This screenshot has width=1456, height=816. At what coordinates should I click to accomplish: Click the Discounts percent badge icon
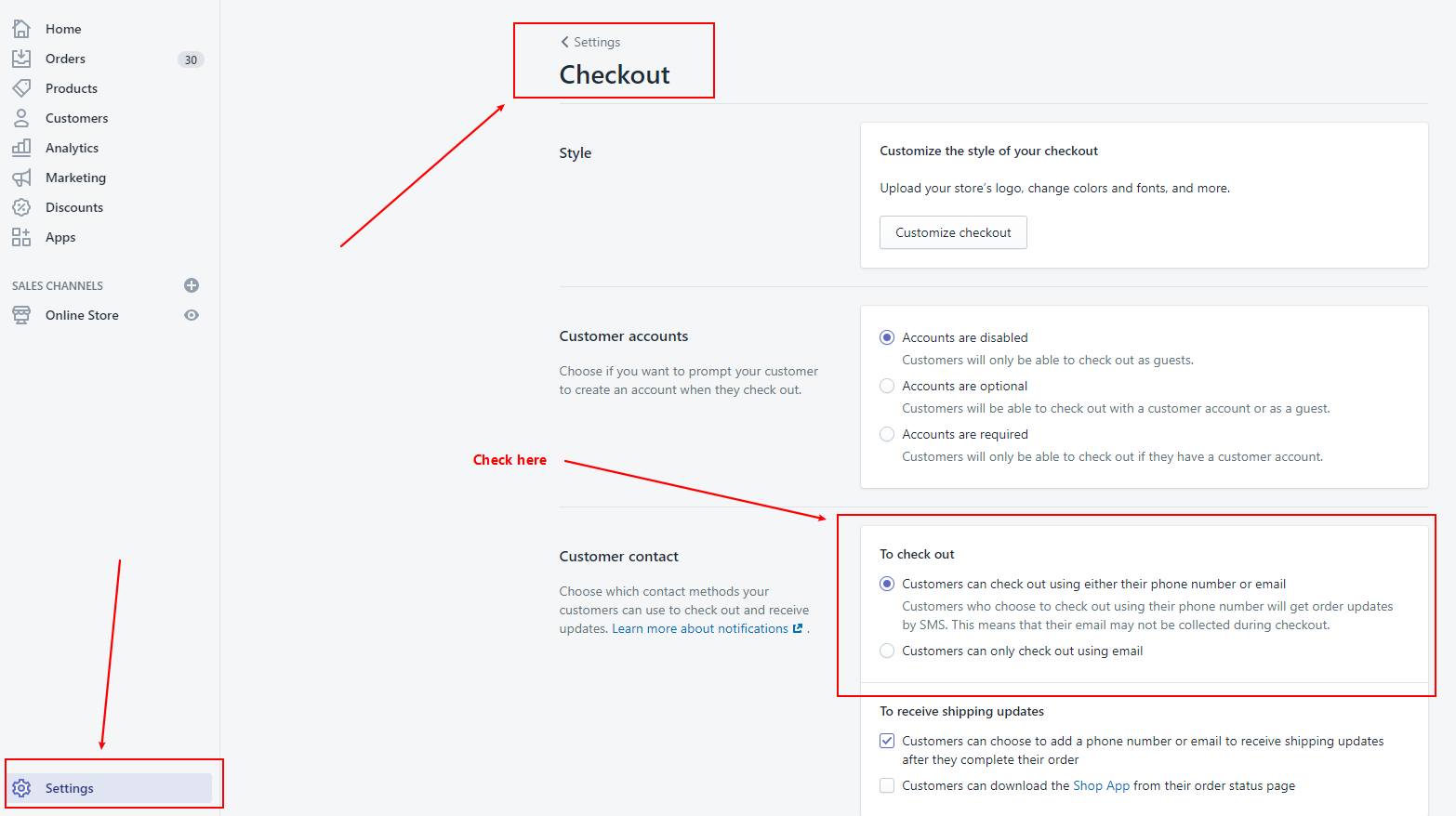point(21,207)
